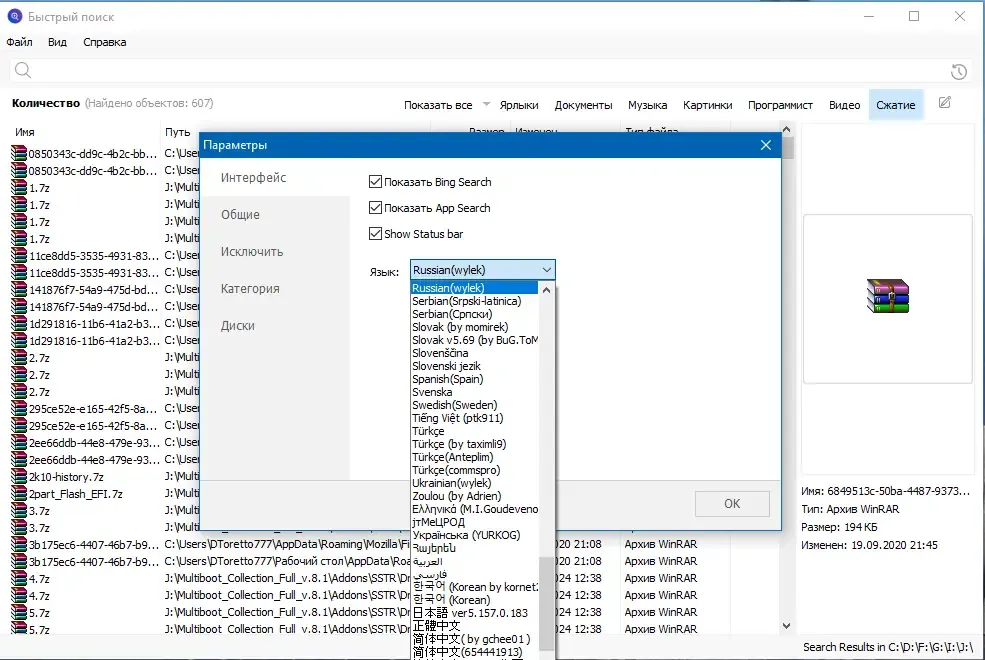Confirm settings with OK button
Image resolution: width=985 pixels, height=660 pixels.
pos(732,504)
